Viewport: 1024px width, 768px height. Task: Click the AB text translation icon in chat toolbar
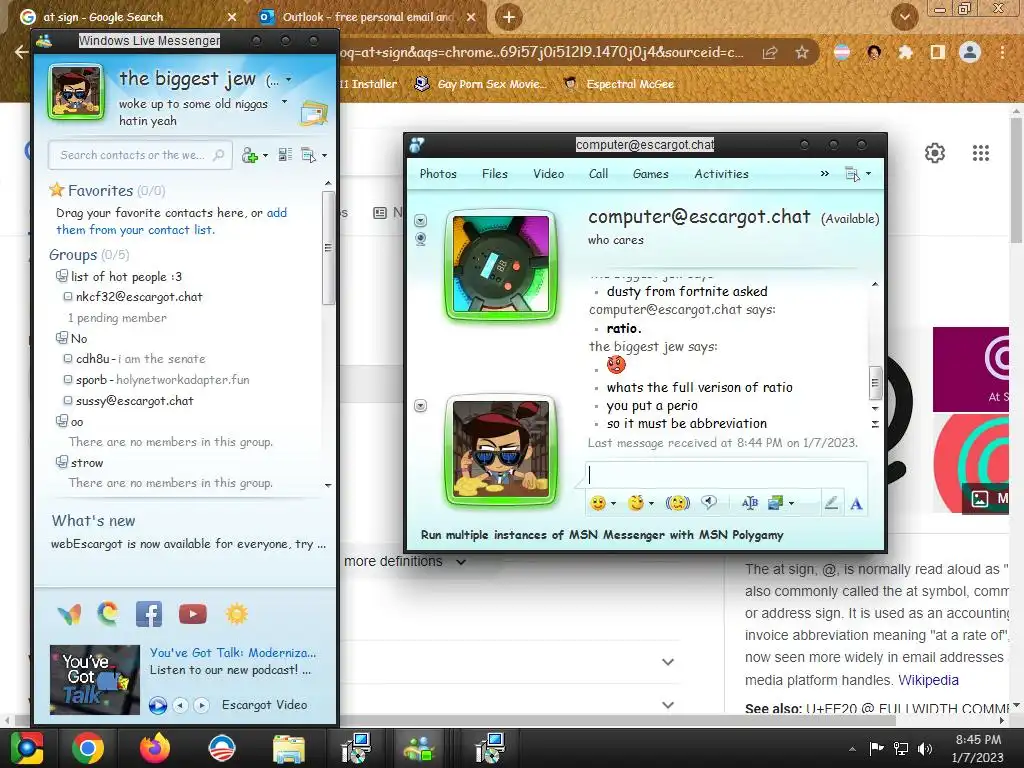coord(750,503)
